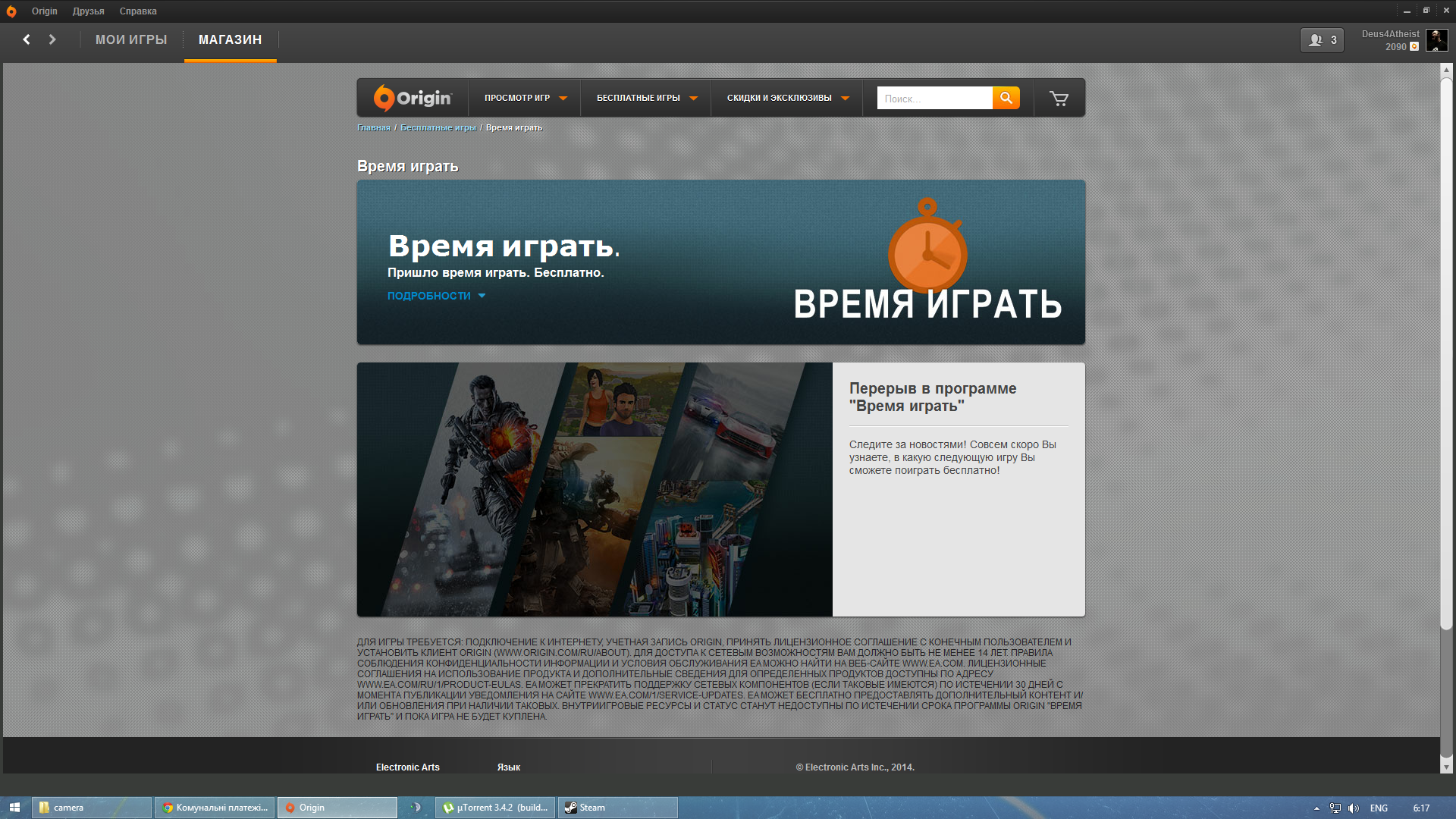The height and width of the screenshot is (819, 1456).
Task: Click the games collage promo image
Action: pos(595,489)
